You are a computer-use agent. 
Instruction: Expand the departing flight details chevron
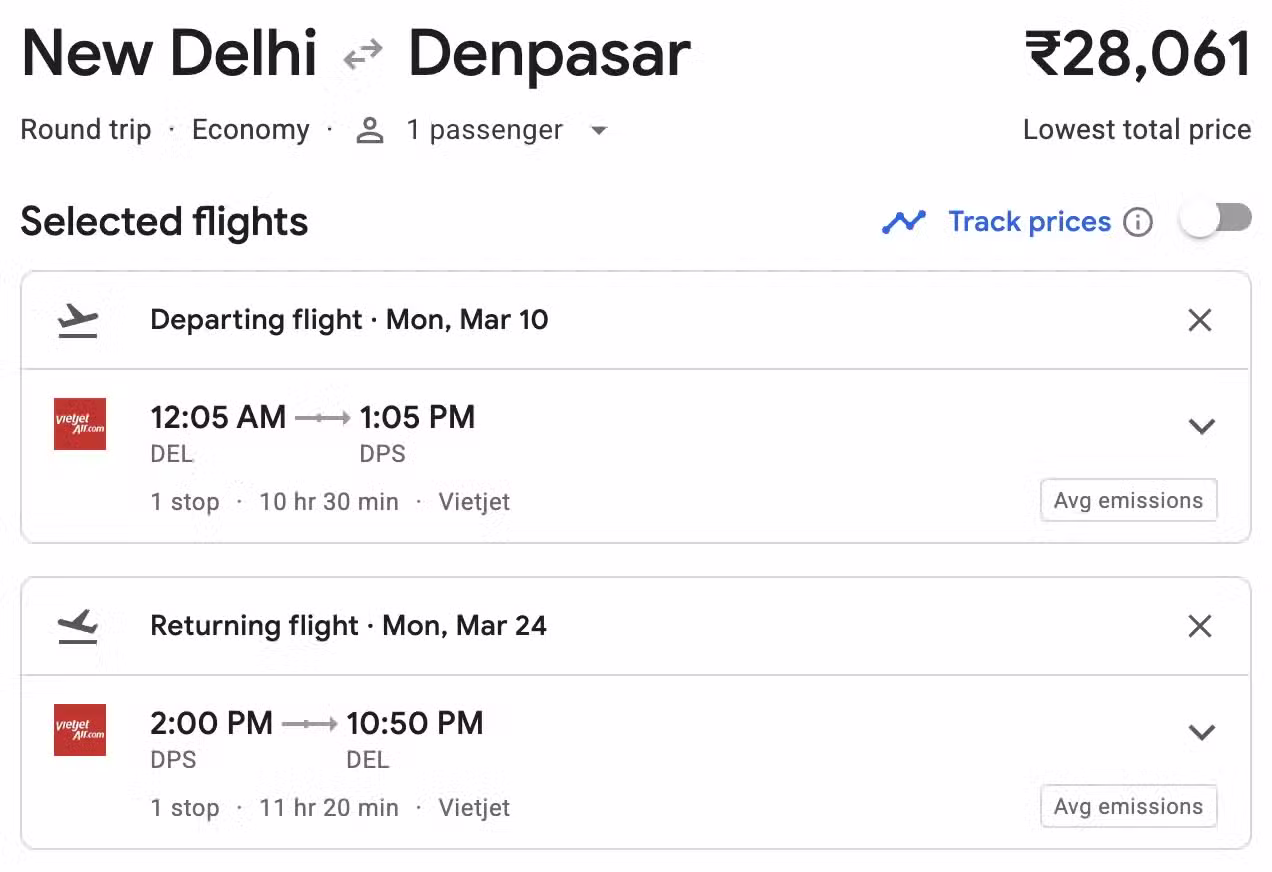click(1201, 426)
